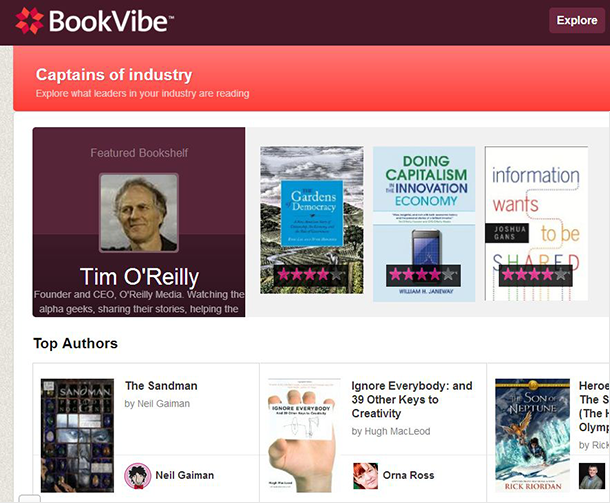Open Doing Capitalism in the Innovation Economy cover

tap(424, 224)
